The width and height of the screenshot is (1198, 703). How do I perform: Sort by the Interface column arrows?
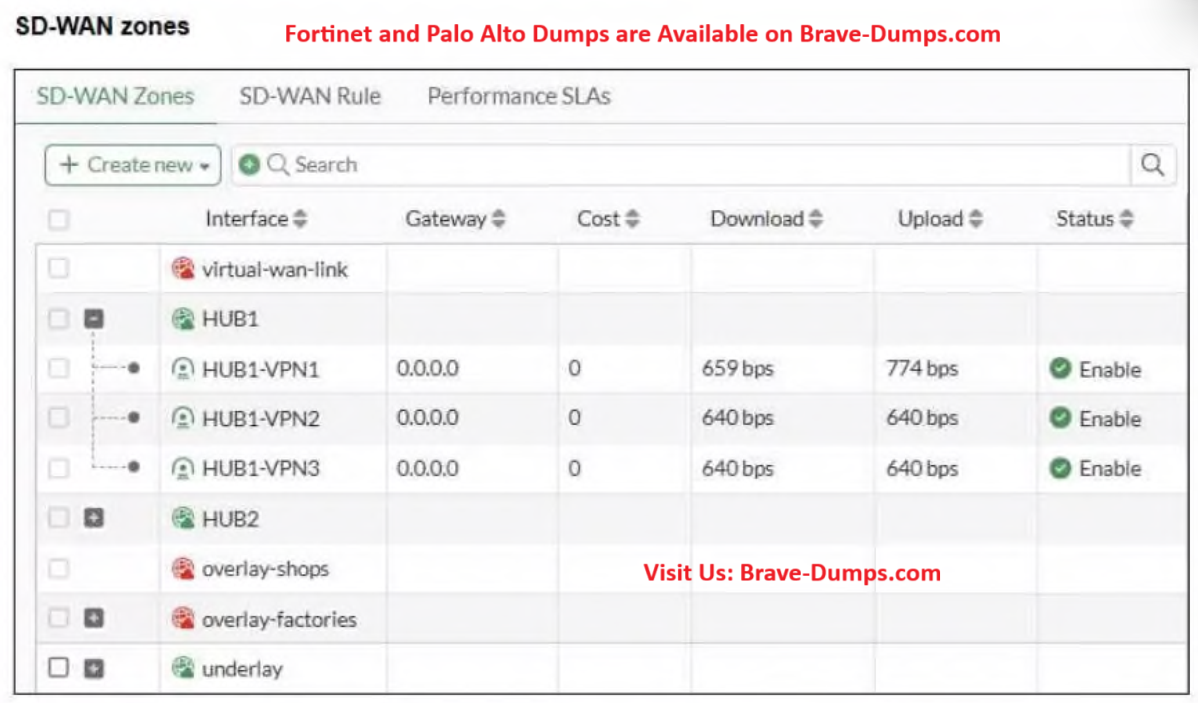300,219
